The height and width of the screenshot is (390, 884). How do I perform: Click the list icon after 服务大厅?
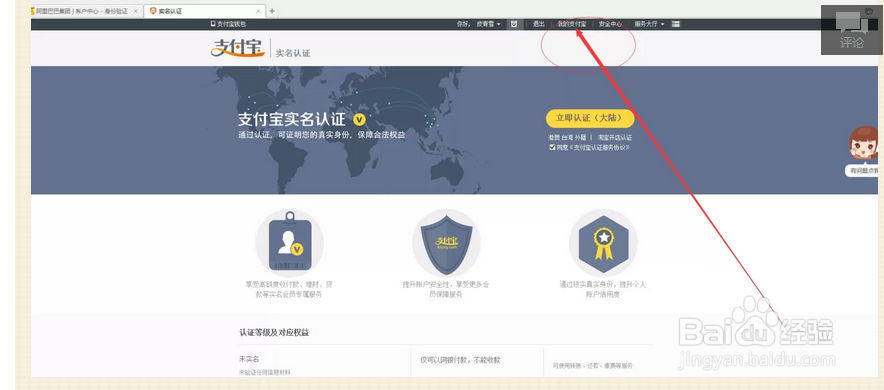tap(676, 24)
